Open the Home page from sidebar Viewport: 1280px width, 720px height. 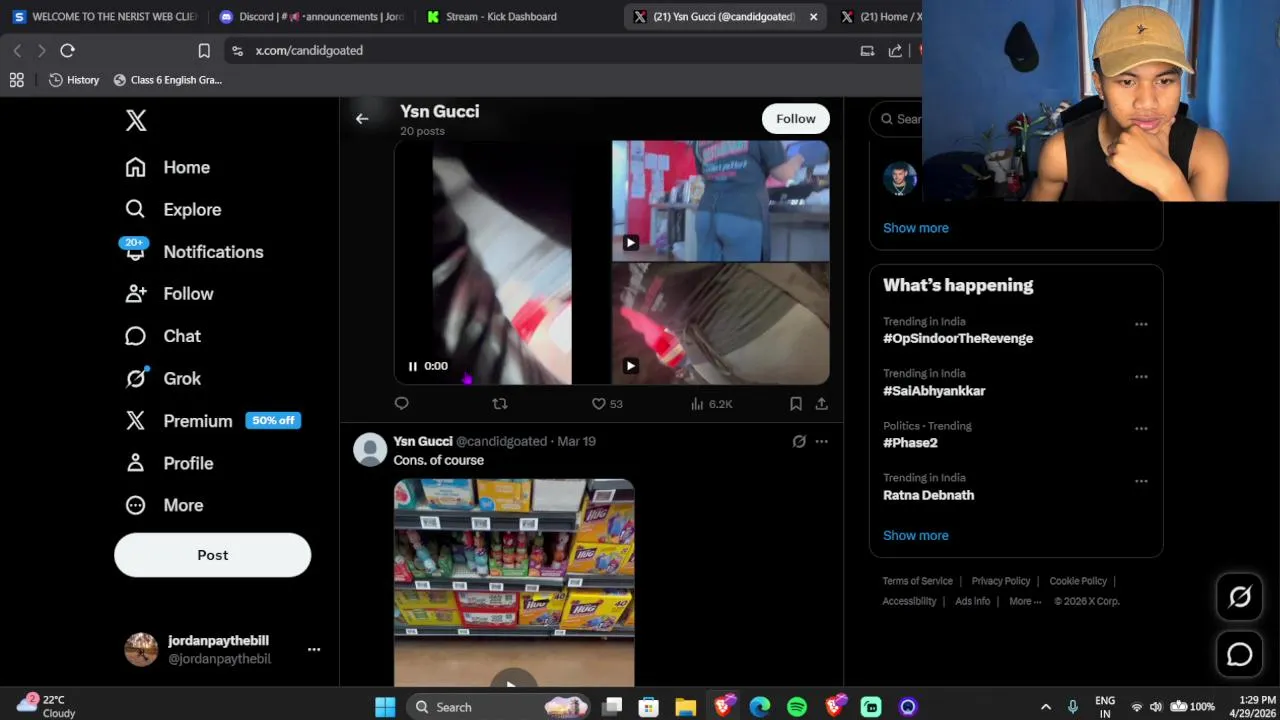168,167
